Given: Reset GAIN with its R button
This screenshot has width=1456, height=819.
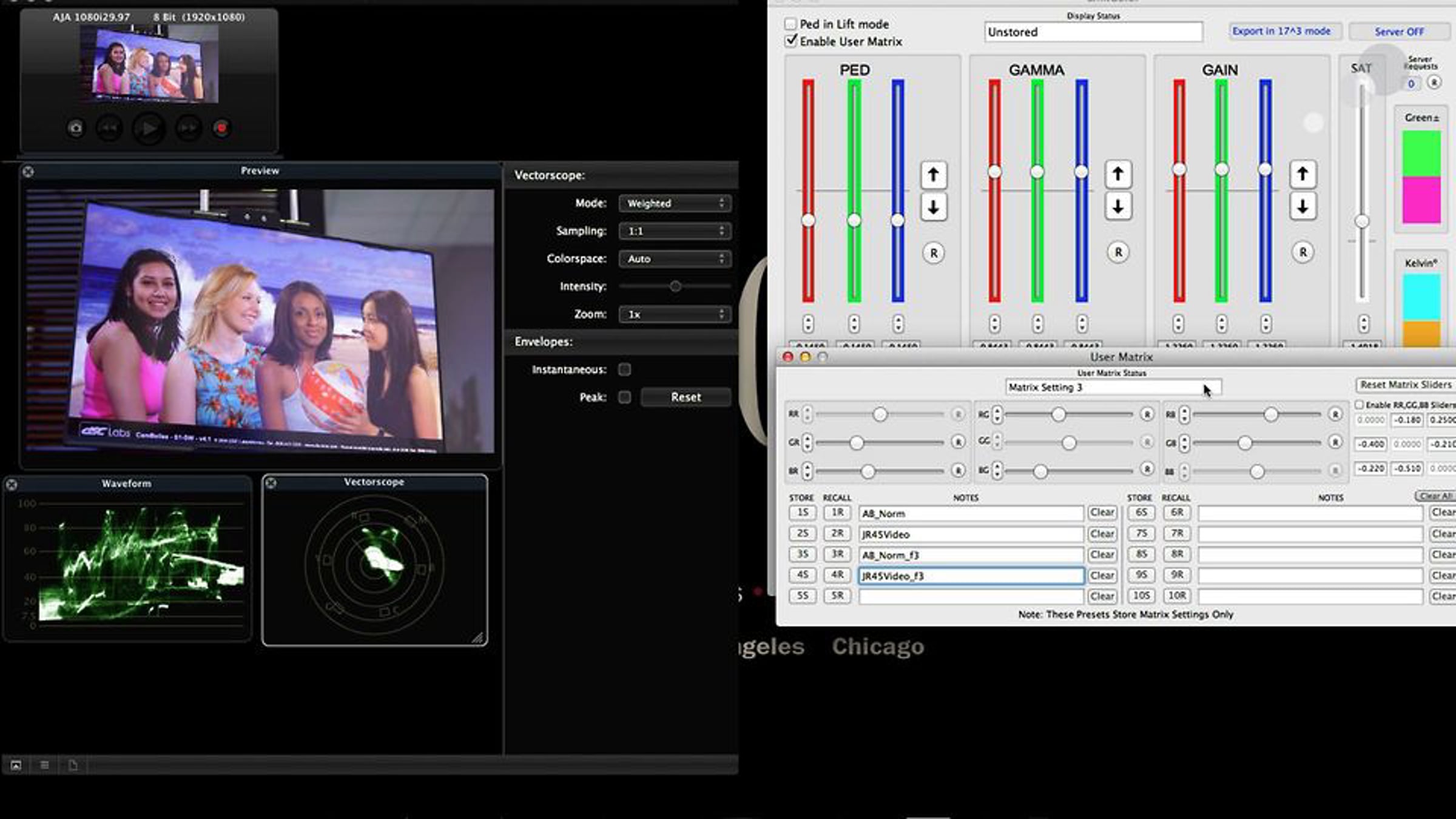Looking at the screenshot, I should (1303, 252).
